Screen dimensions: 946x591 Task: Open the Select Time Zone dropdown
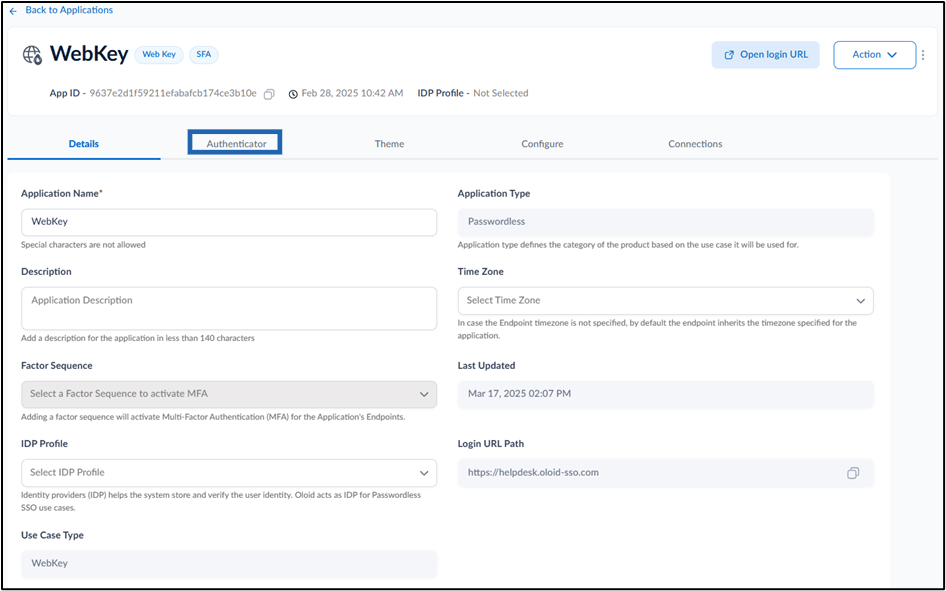point(665,300)
